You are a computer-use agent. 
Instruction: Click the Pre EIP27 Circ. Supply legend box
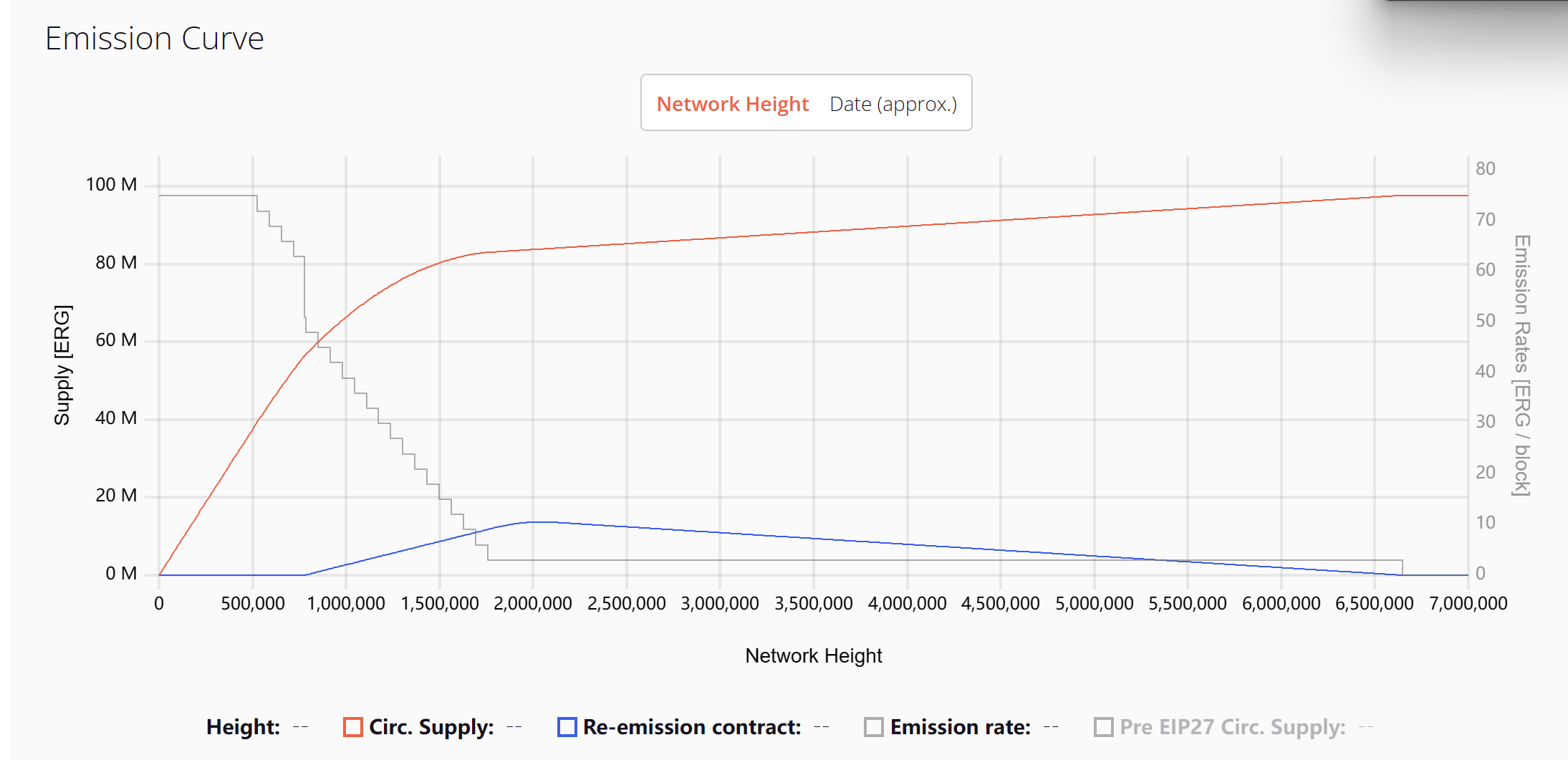click(1104, 727)
